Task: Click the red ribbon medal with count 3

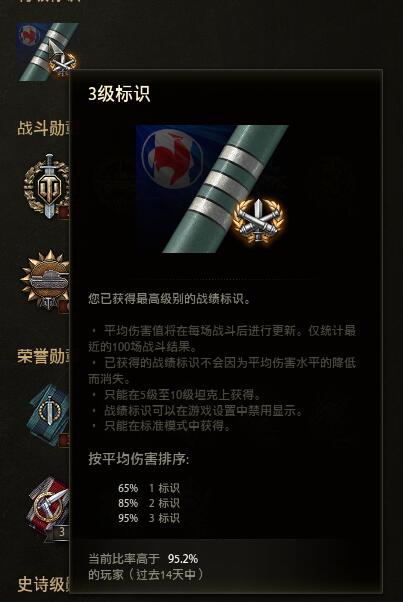Action: point(49,508)
